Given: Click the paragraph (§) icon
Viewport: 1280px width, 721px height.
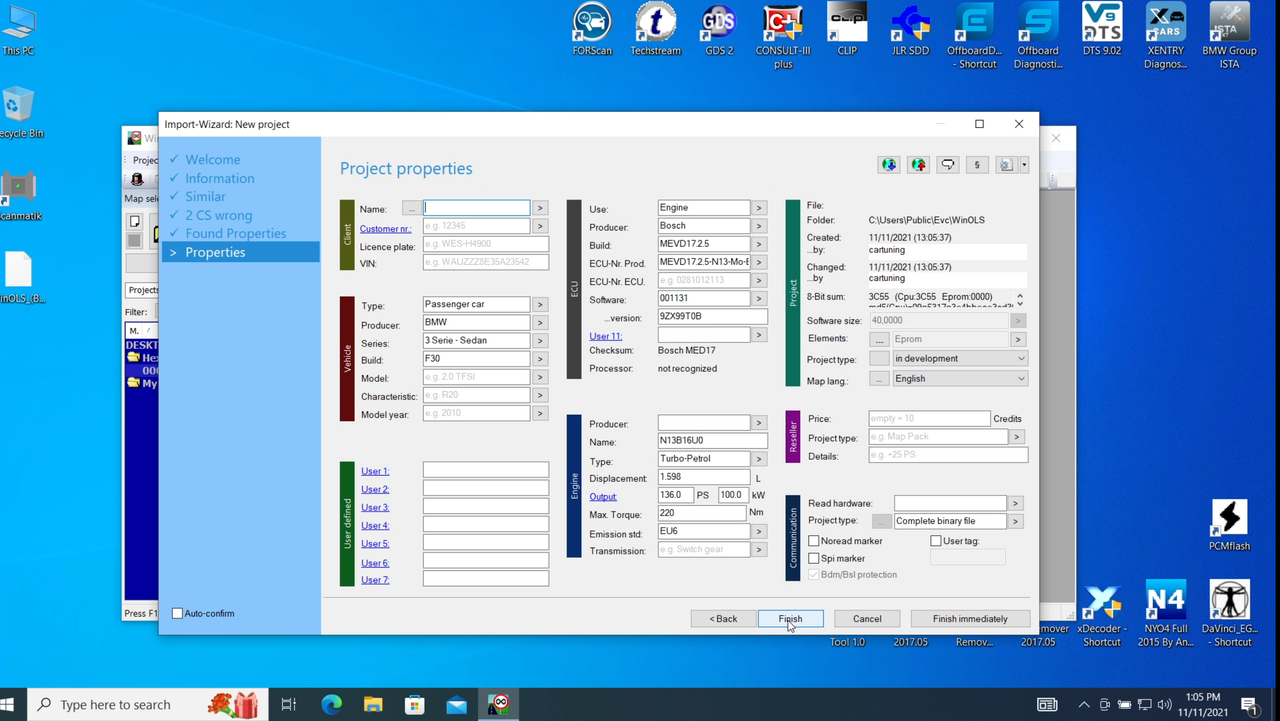Looking at the screenshot, I should point(976,165).
